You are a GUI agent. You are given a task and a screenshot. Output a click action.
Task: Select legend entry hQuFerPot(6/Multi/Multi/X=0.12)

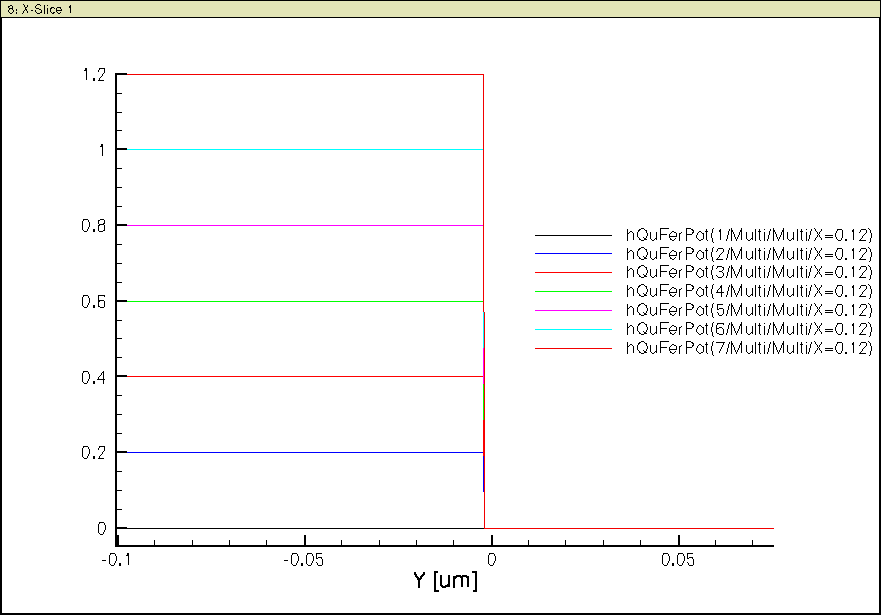750,329
